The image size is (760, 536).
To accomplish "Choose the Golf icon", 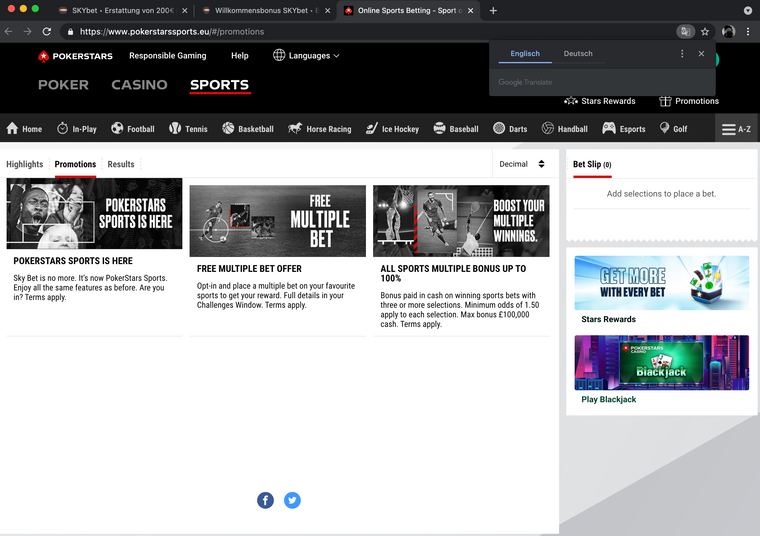I will pyautogui.click(x=665, y=128).
